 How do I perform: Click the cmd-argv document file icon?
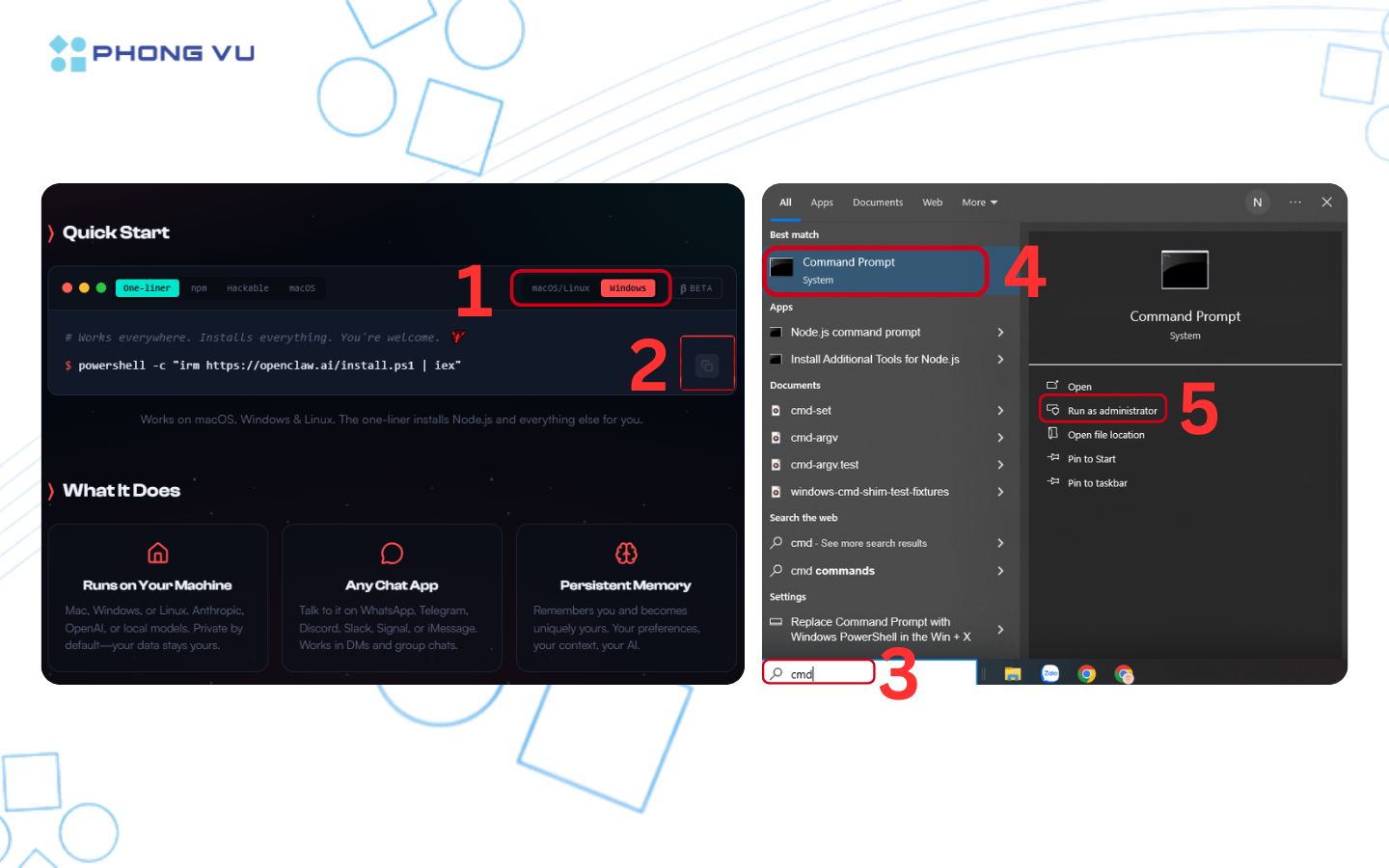776,437
